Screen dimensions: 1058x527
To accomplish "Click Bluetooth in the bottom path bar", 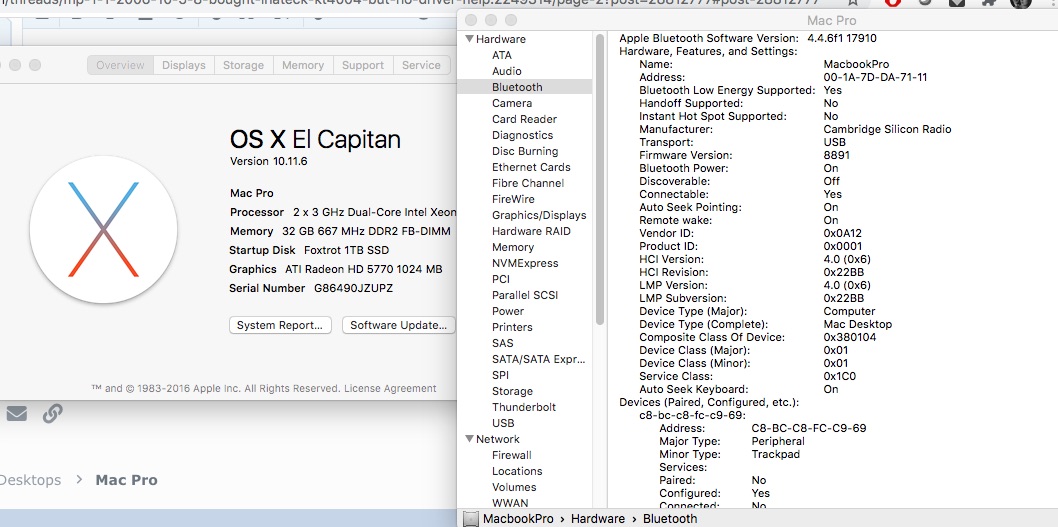I will pos(670,519).
